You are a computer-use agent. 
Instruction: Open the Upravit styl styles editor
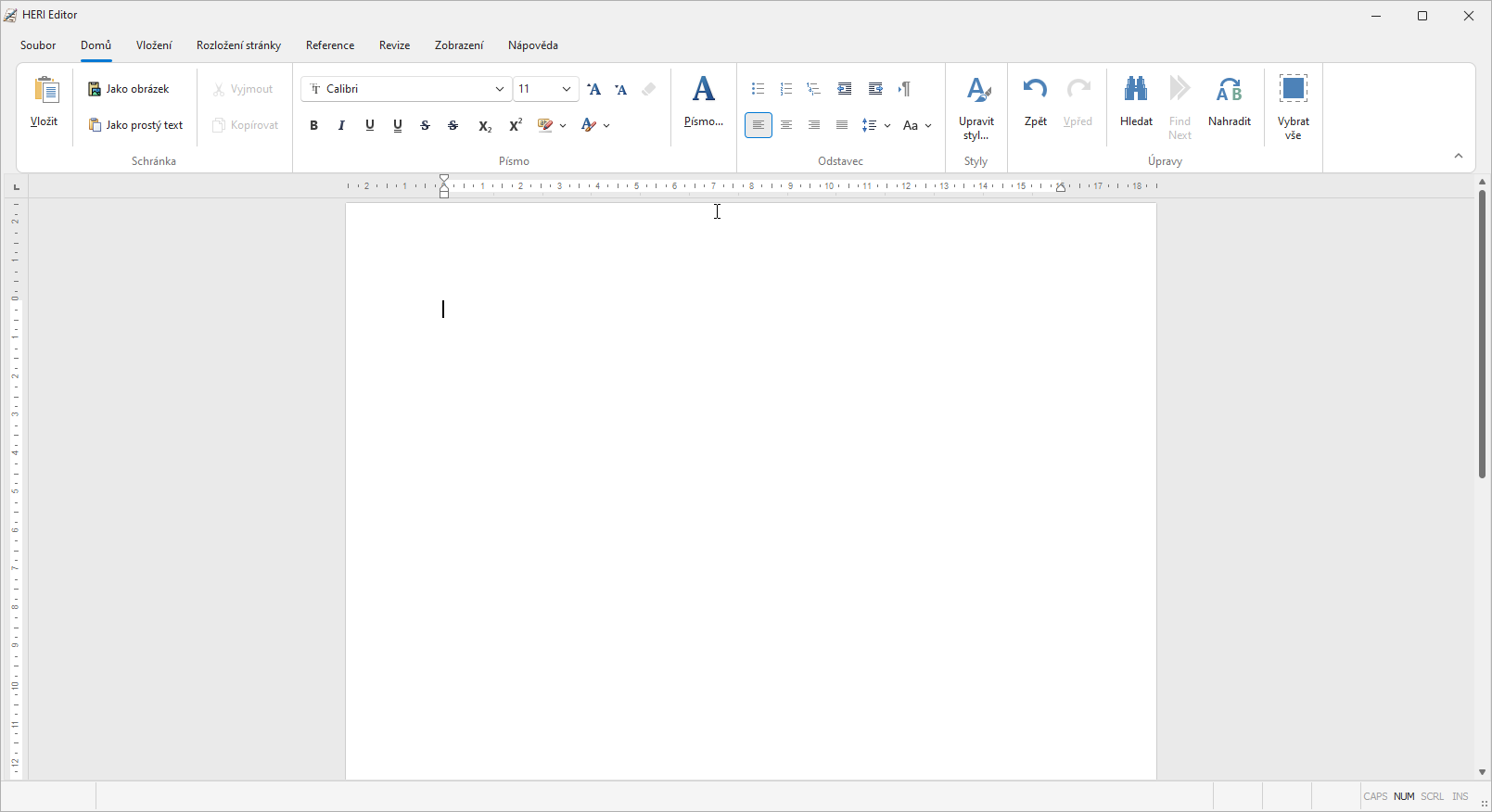[976, 90]
